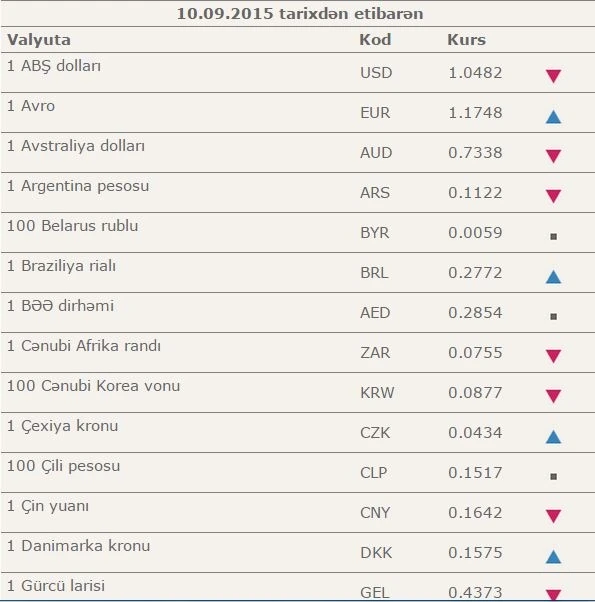Click the gray unchanged square for BYR
The image size is (595, 602).
tap(553, 236)
